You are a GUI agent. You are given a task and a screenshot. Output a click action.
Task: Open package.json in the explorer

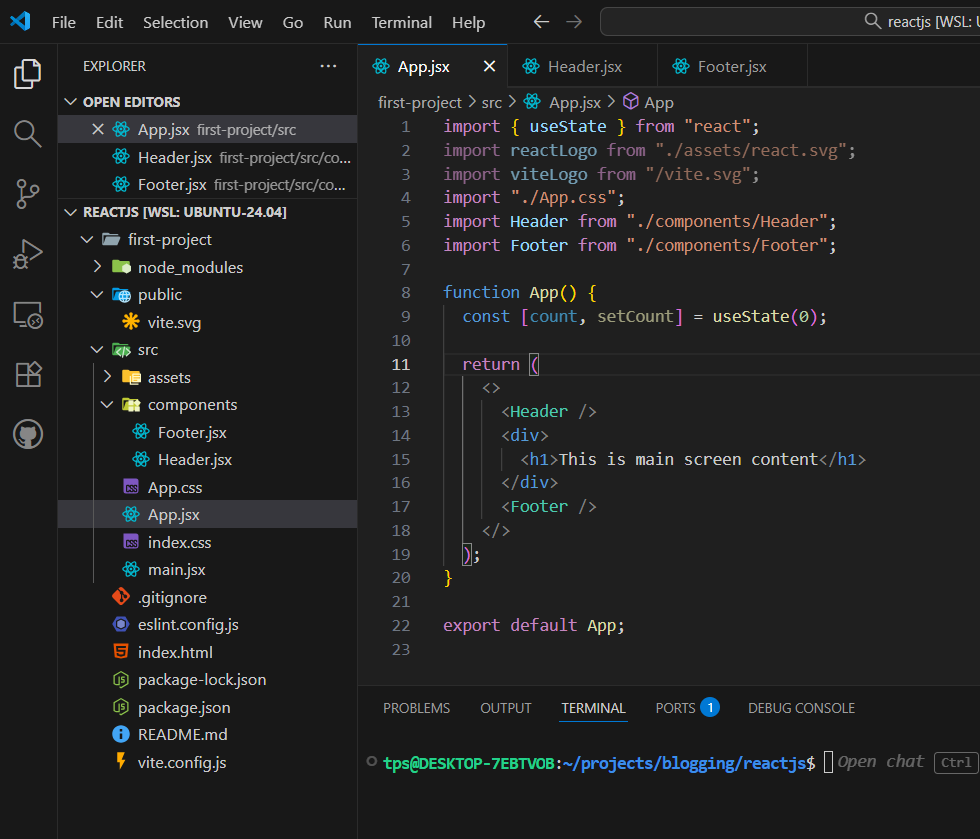(x=184, y=707)
